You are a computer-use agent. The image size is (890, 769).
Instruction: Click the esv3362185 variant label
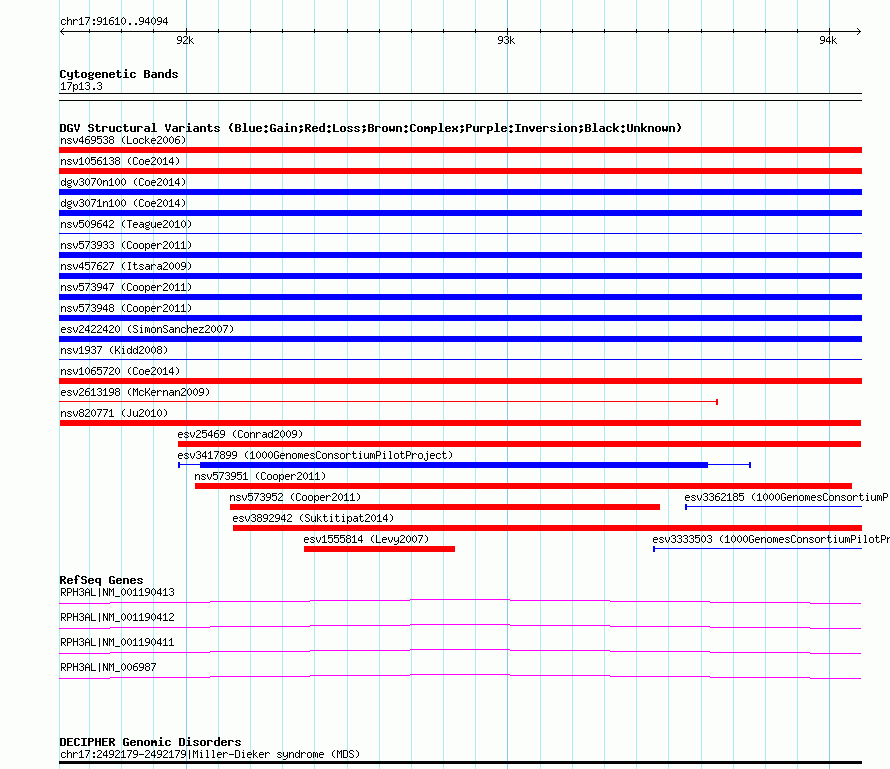(x=786, y=497)
